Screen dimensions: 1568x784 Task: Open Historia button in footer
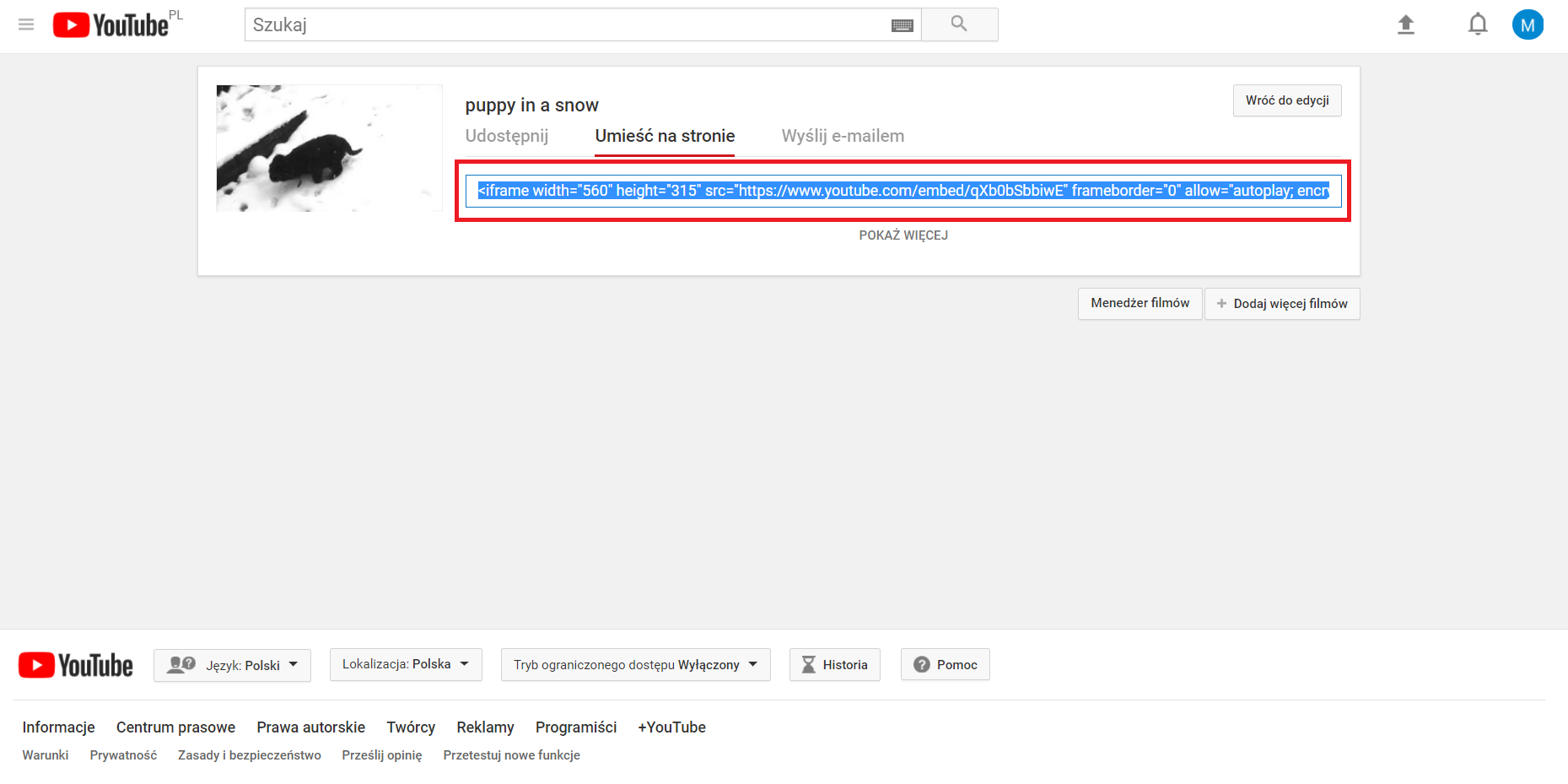pos(834,665)
